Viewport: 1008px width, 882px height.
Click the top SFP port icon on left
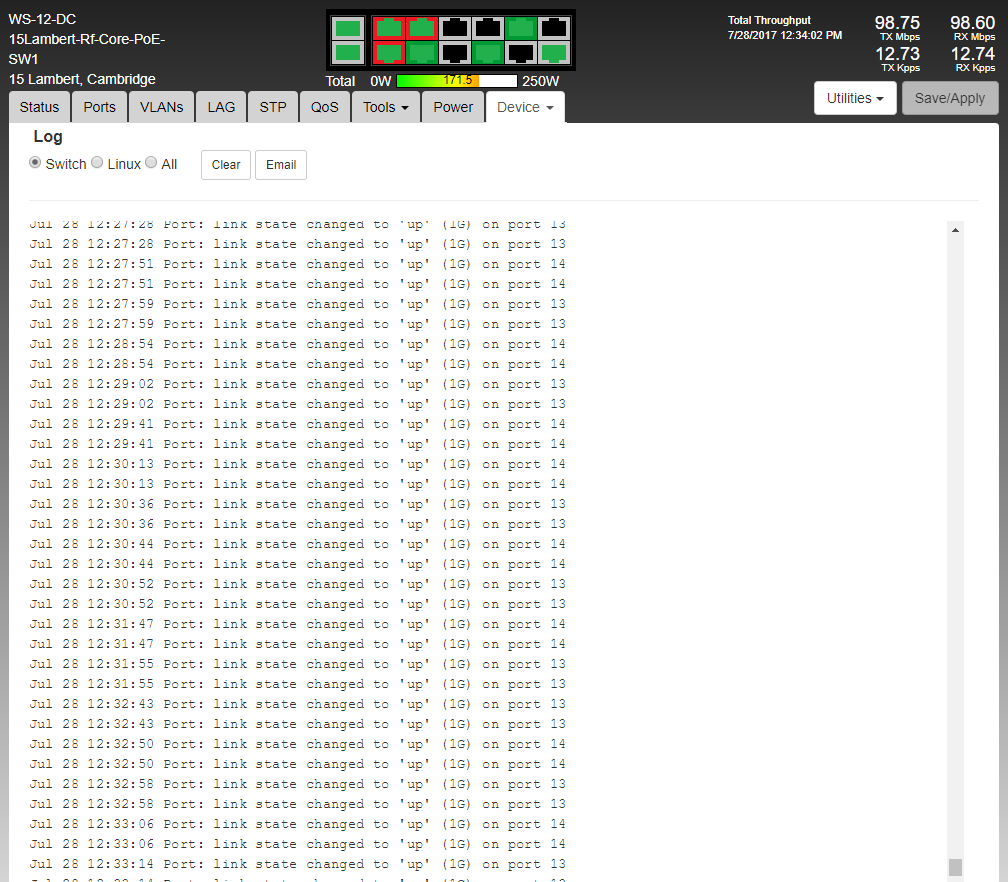pos(347,28)
